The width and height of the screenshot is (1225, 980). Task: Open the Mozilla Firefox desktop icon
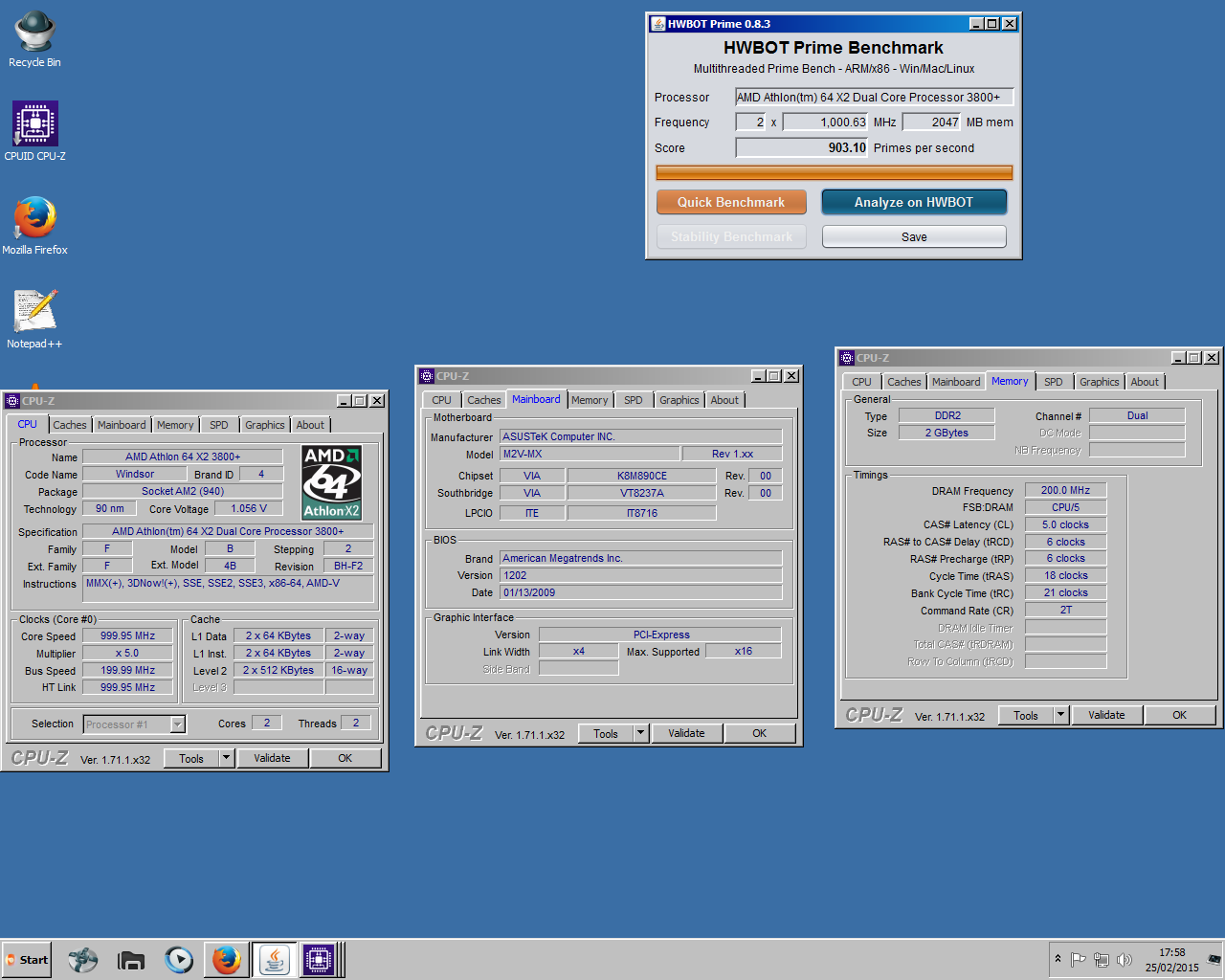point(34,226)
